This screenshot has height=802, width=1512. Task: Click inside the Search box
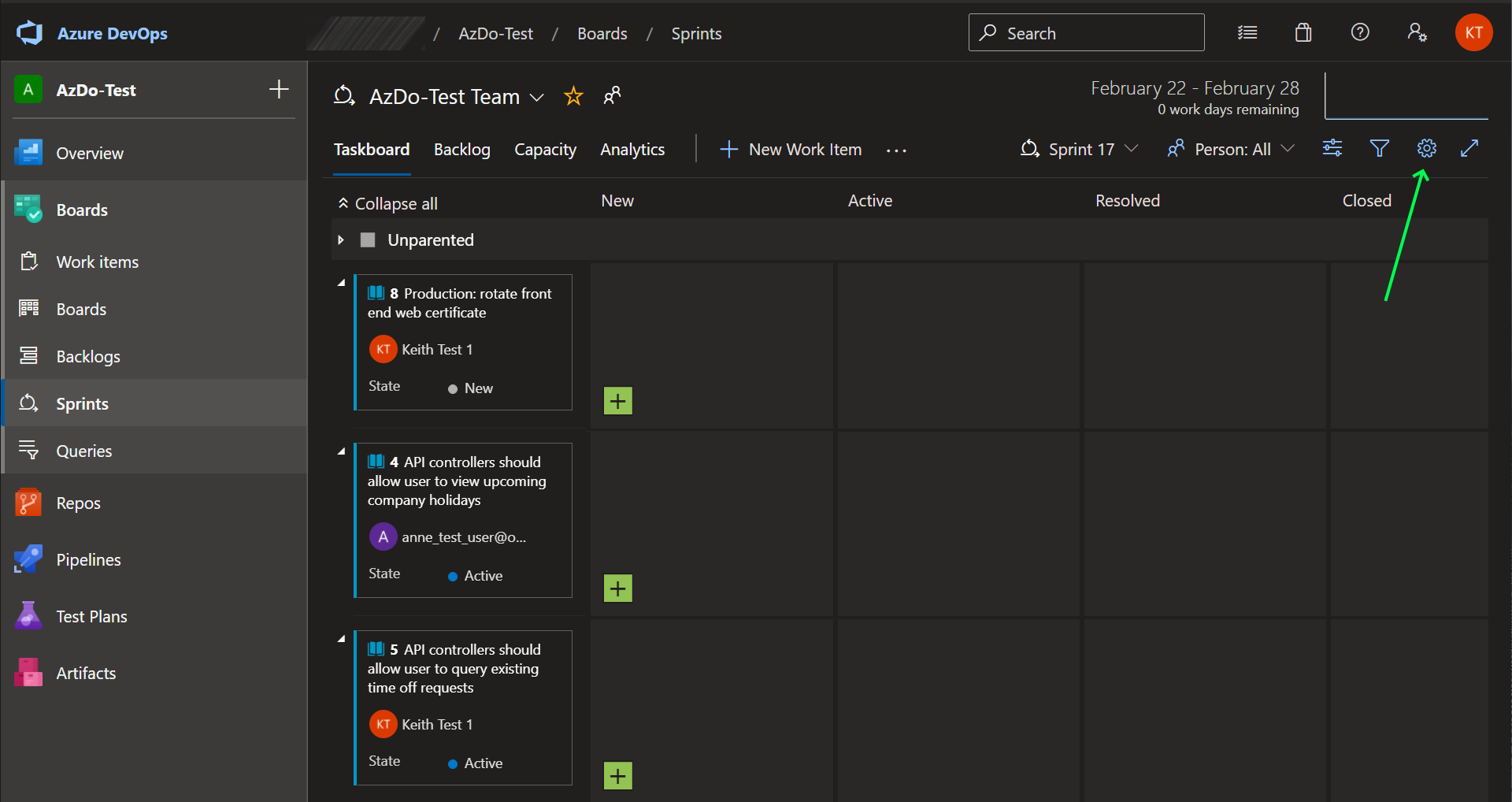pyautogui.click(x=1087, y=32)
